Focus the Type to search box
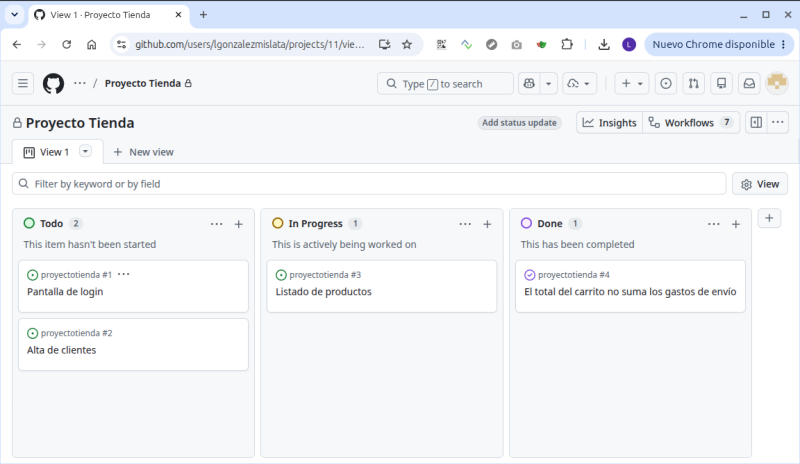Viewport: 800px width, 464px height. point(445,84)
